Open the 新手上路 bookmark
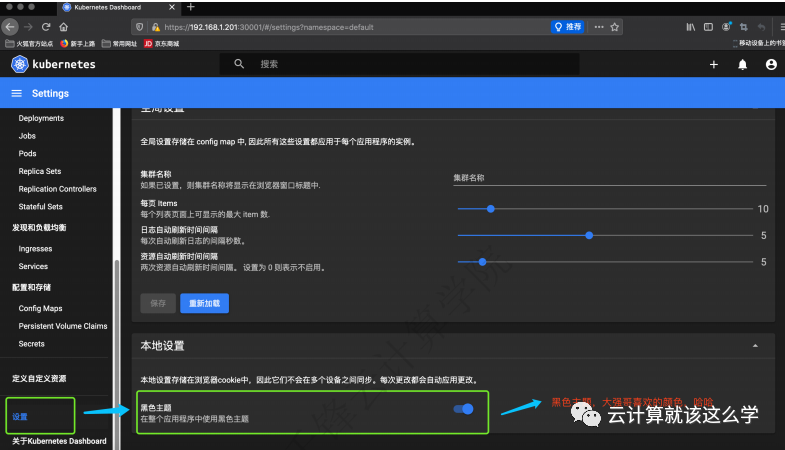785x450 pixels. [78, 44]
